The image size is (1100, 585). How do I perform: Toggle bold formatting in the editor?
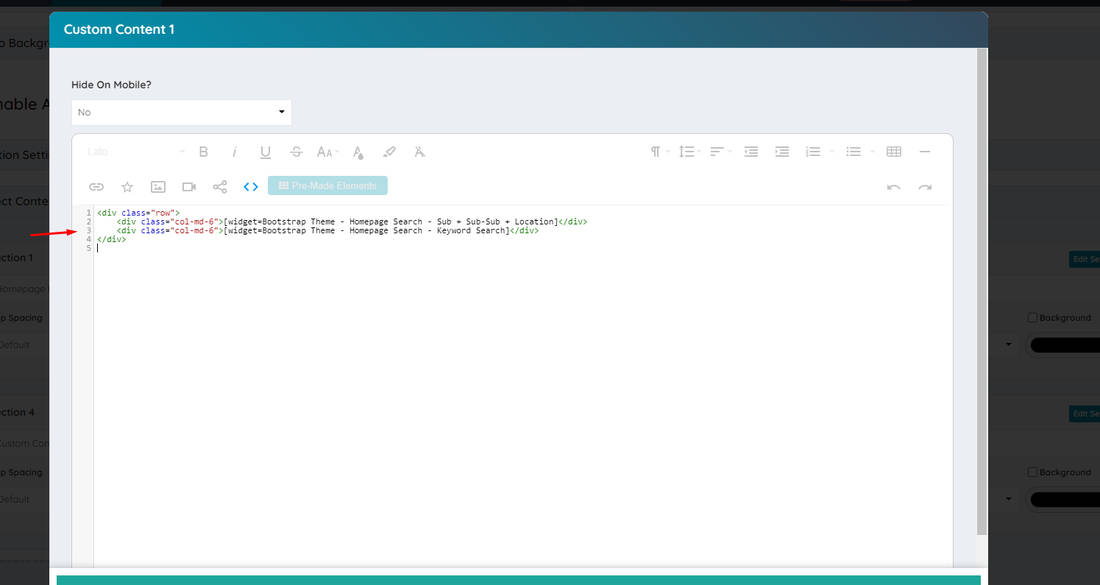pos(204,151)
